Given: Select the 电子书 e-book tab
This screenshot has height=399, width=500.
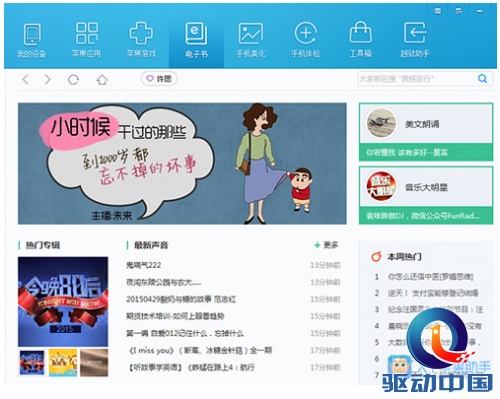Looking at the screenshot, I should 196,40.
